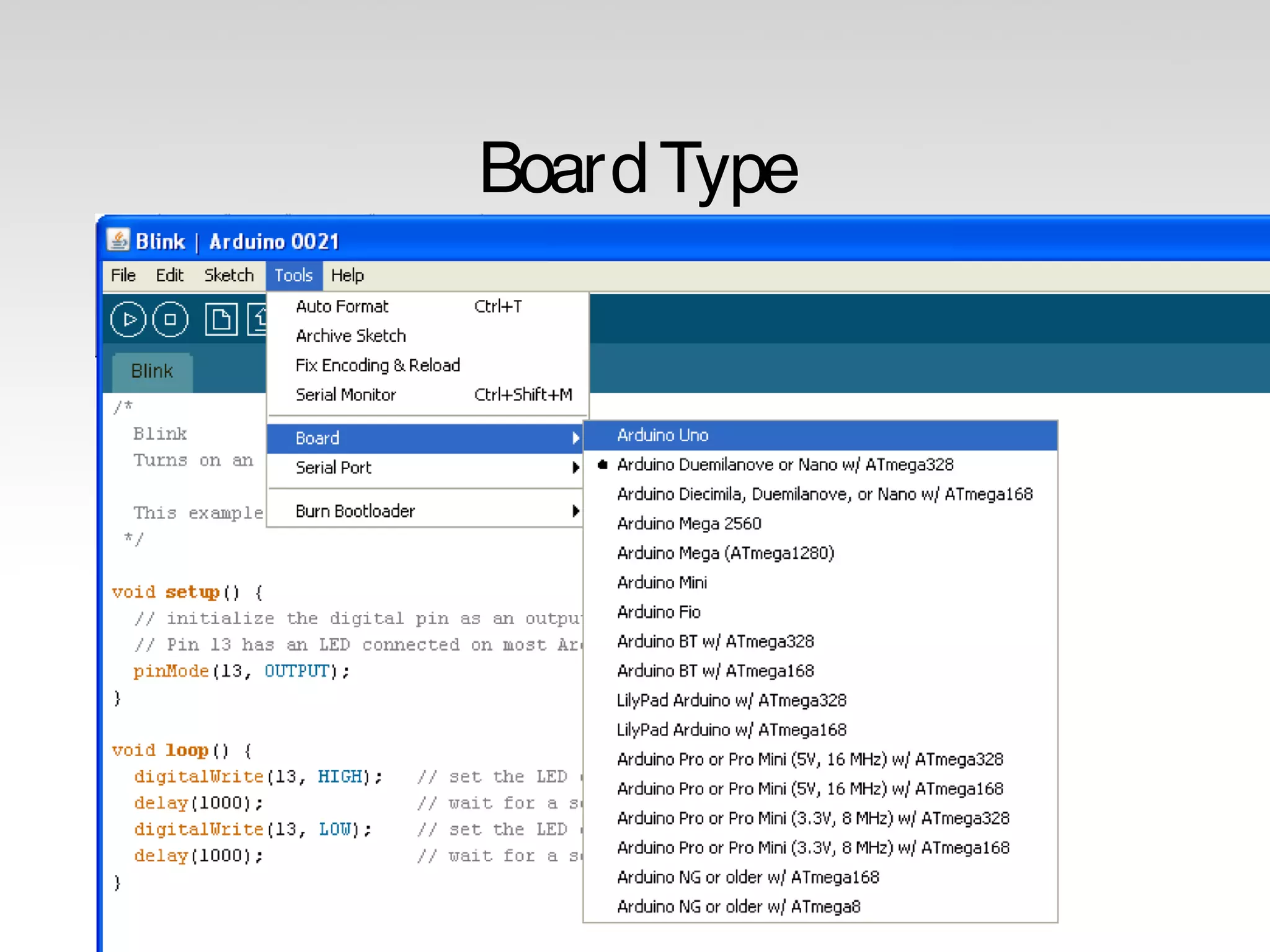Choose Auto Format from Tools menu
This screenshot has height=952, width=1270.
427,306
